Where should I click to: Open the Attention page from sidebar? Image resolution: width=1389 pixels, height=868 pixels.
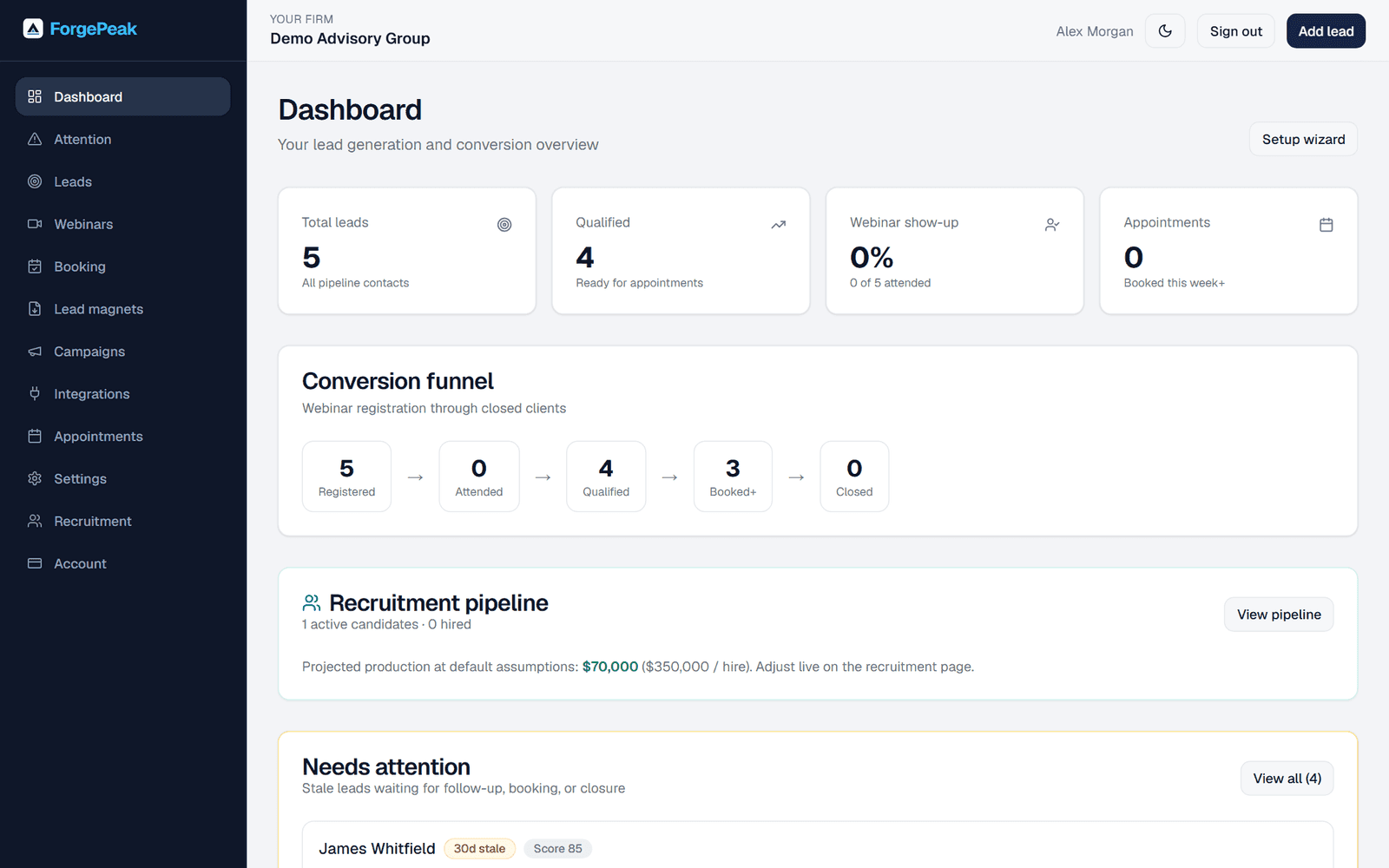(122, 139)
